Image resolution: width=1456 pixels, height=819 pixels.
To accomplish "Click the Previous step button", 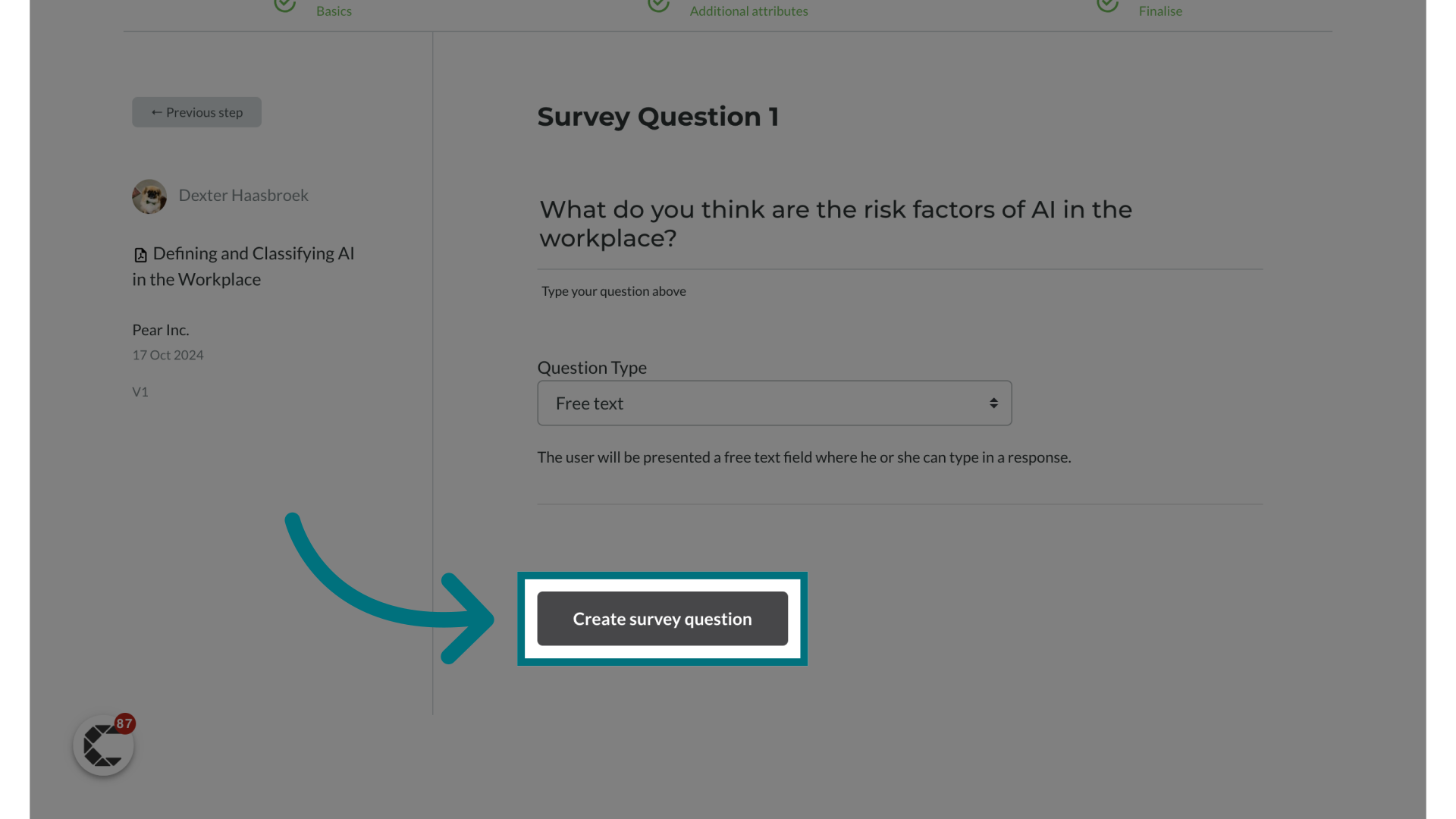I will (x=196, y=111).
